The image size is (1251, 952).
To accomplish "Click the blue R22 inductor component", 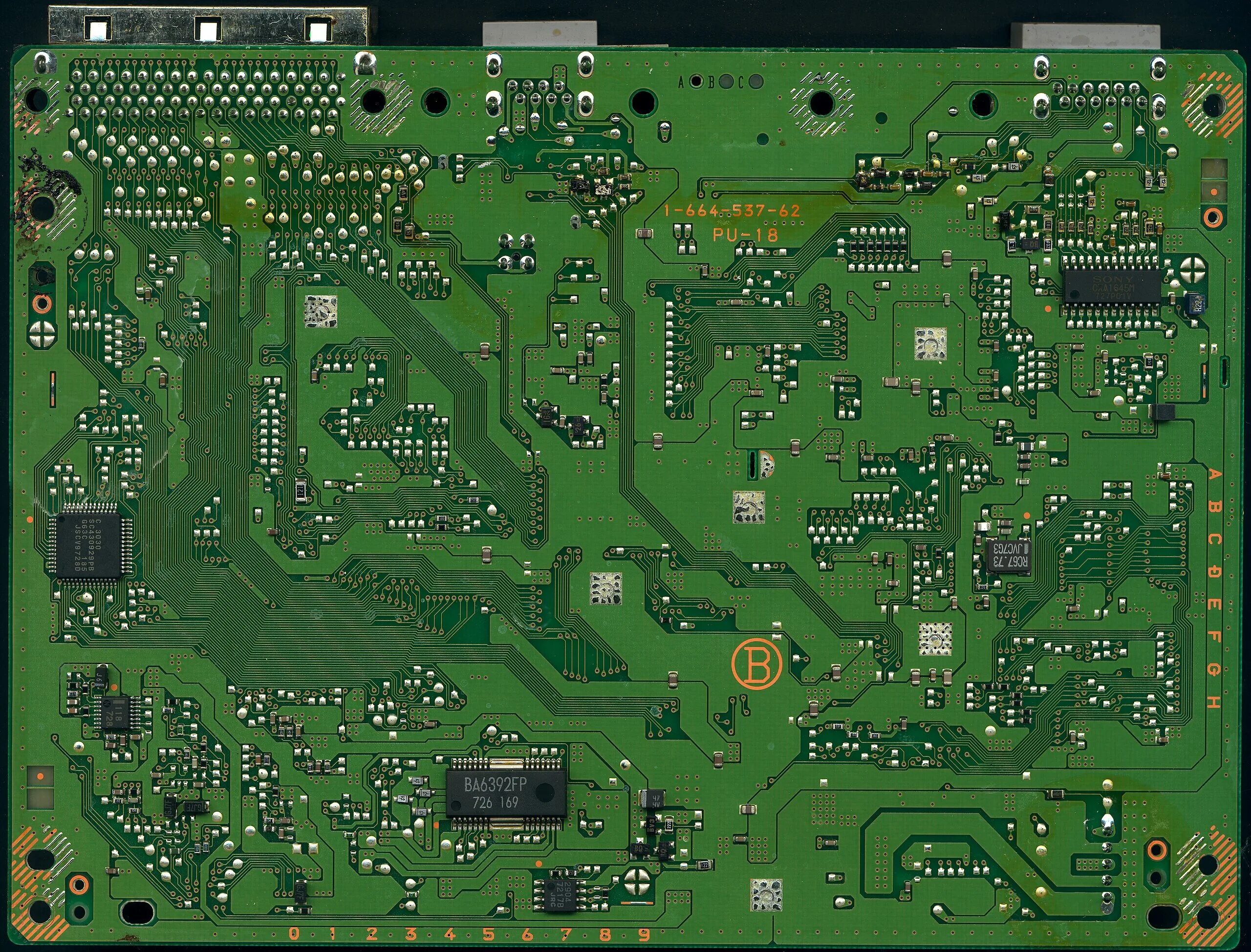I will click(1195, 304).
